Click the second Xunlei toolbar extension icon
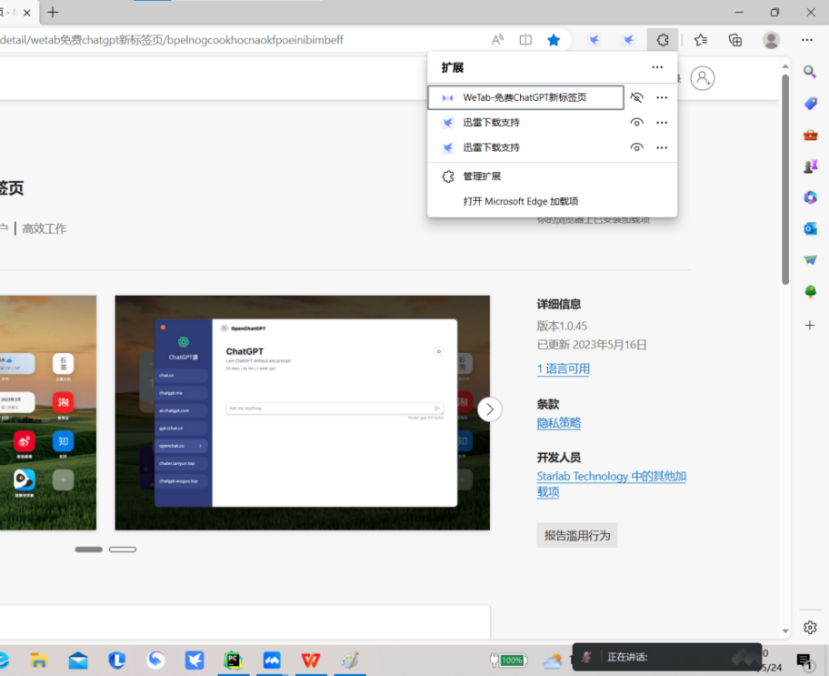This screenshot has height=676, width=829. (x=628, y=40)
